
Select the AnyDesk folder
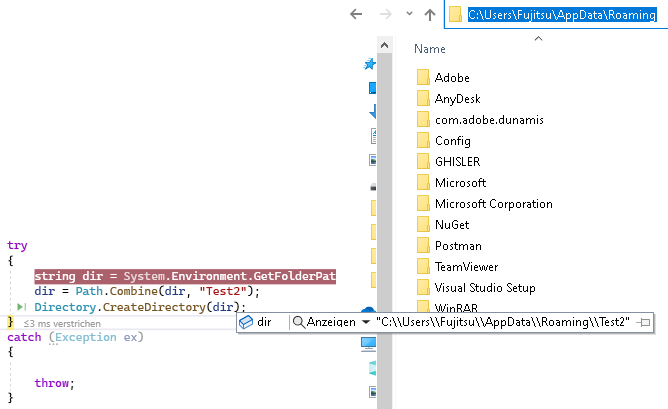click(457, 99)
